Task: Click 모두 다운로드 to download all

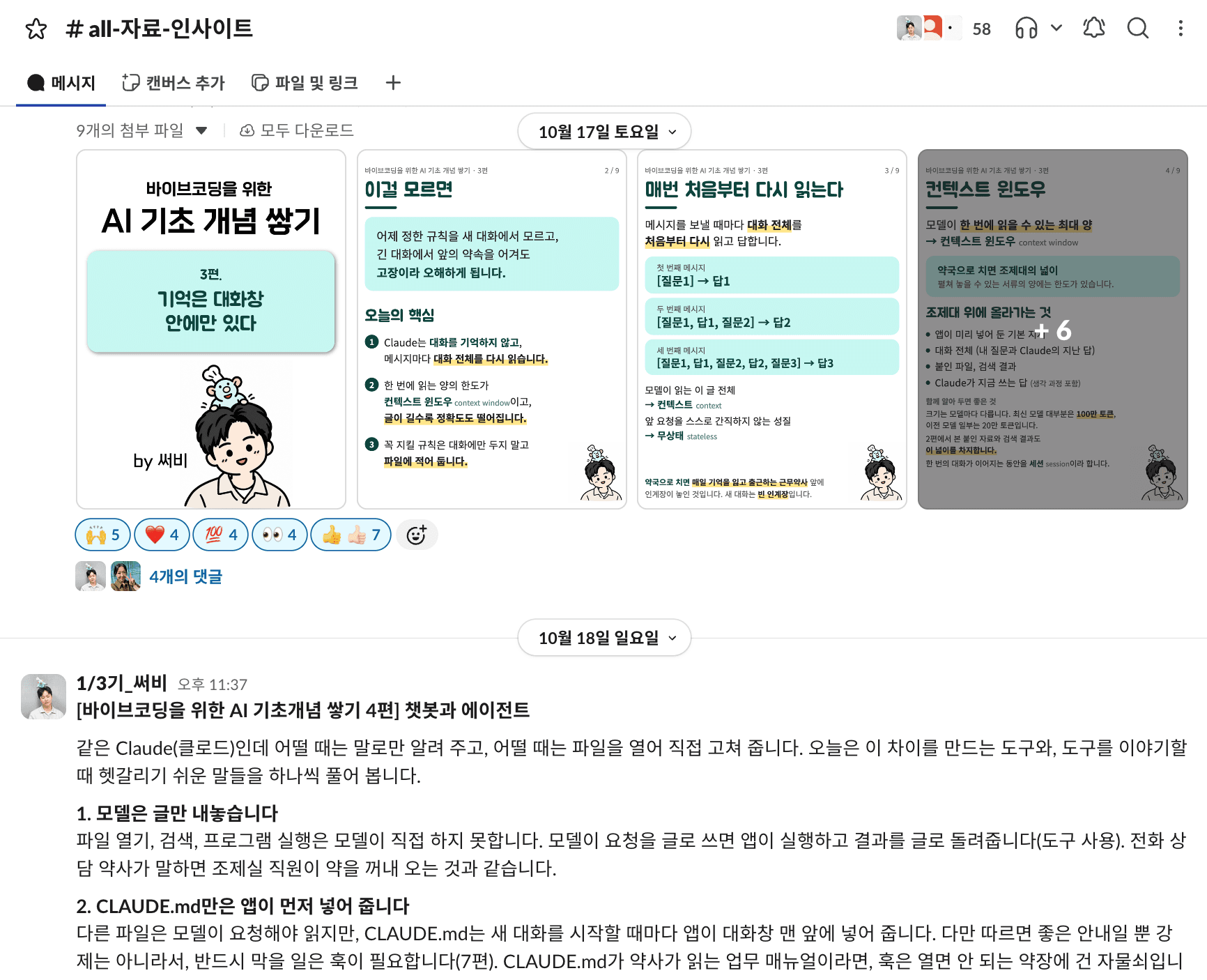Action: pos(297,130)
